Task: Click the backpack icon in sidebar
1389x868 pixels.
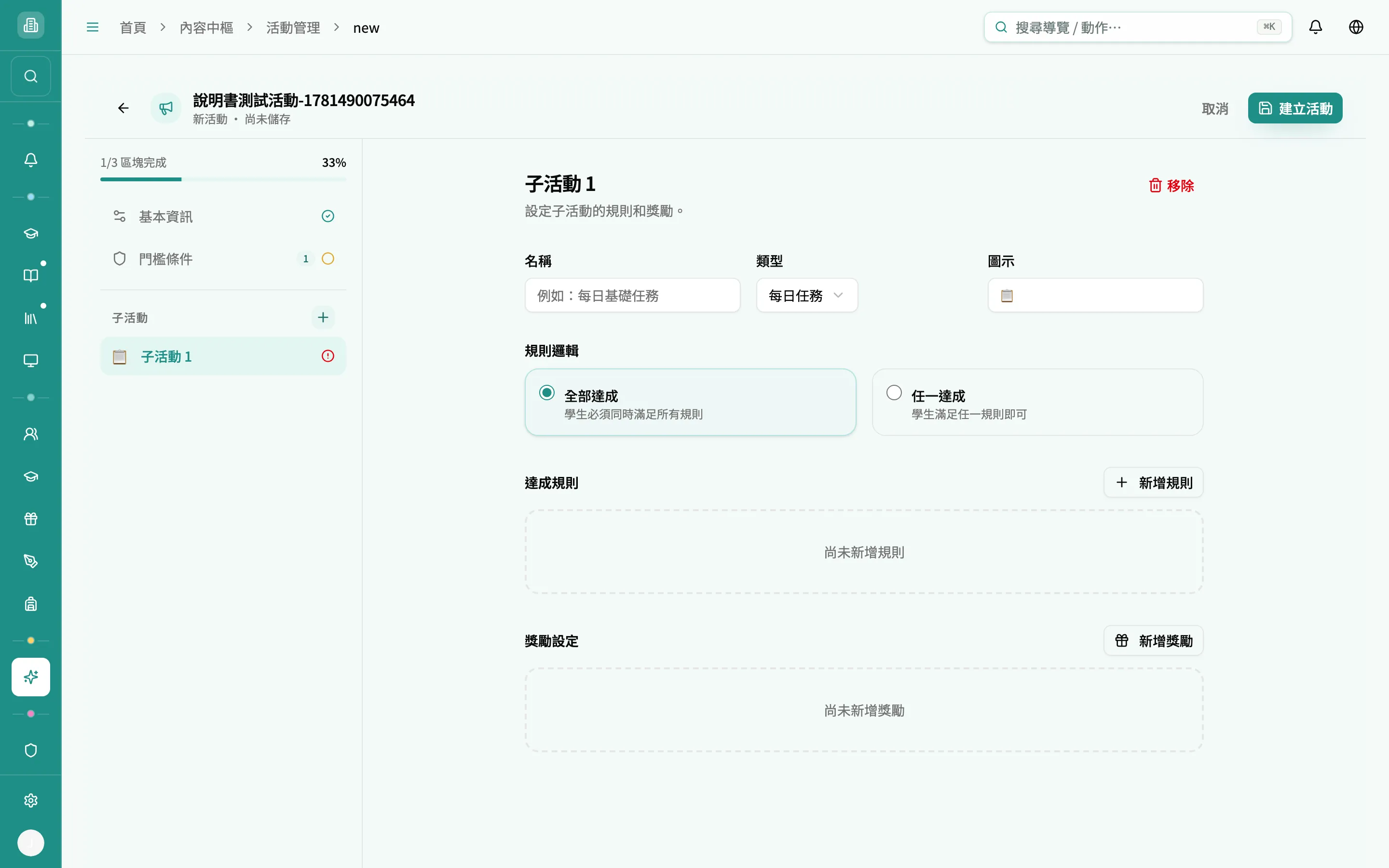Action: (30, 604)
